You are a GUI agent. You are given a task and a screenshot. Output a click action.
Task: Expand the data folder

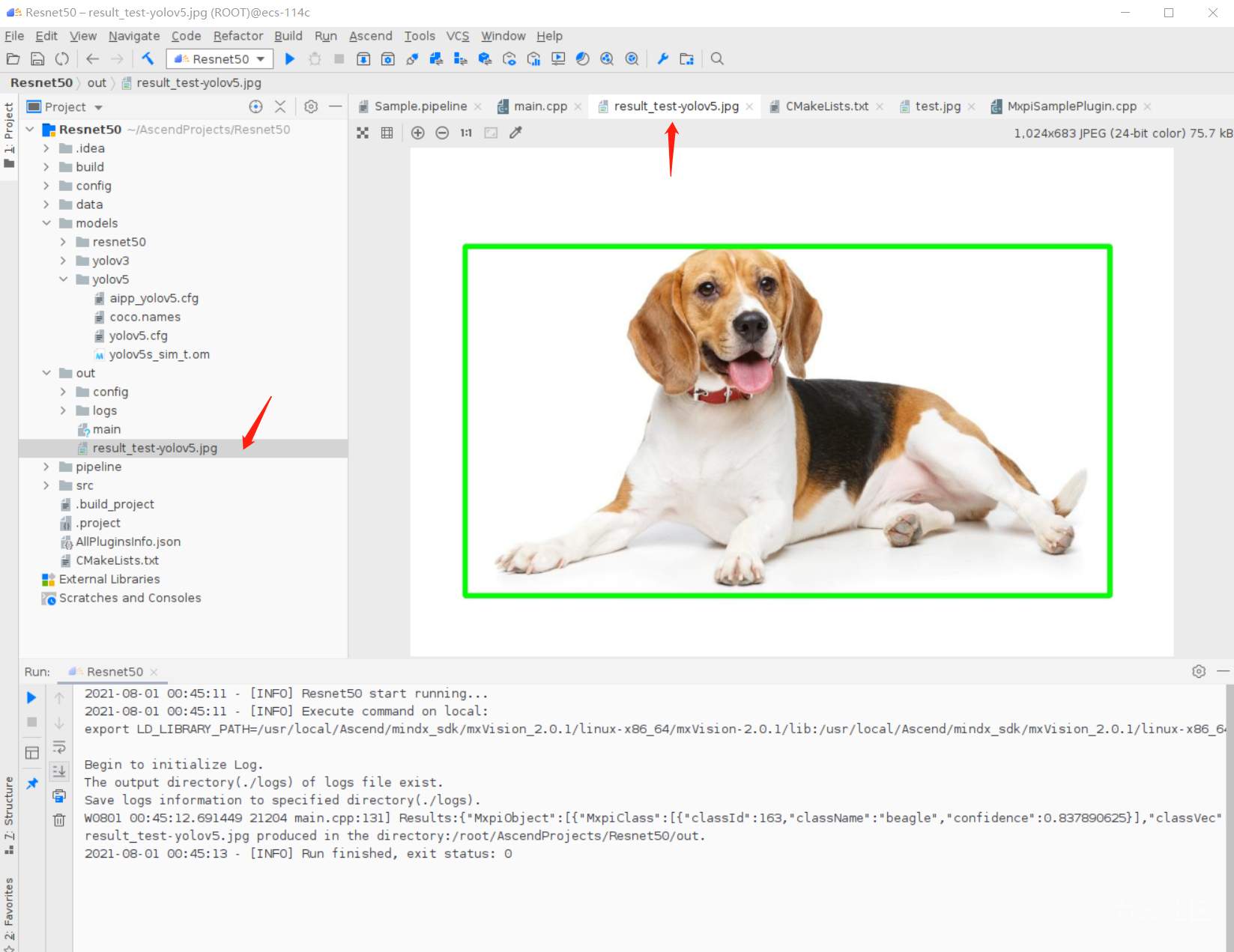click(46, 204)
